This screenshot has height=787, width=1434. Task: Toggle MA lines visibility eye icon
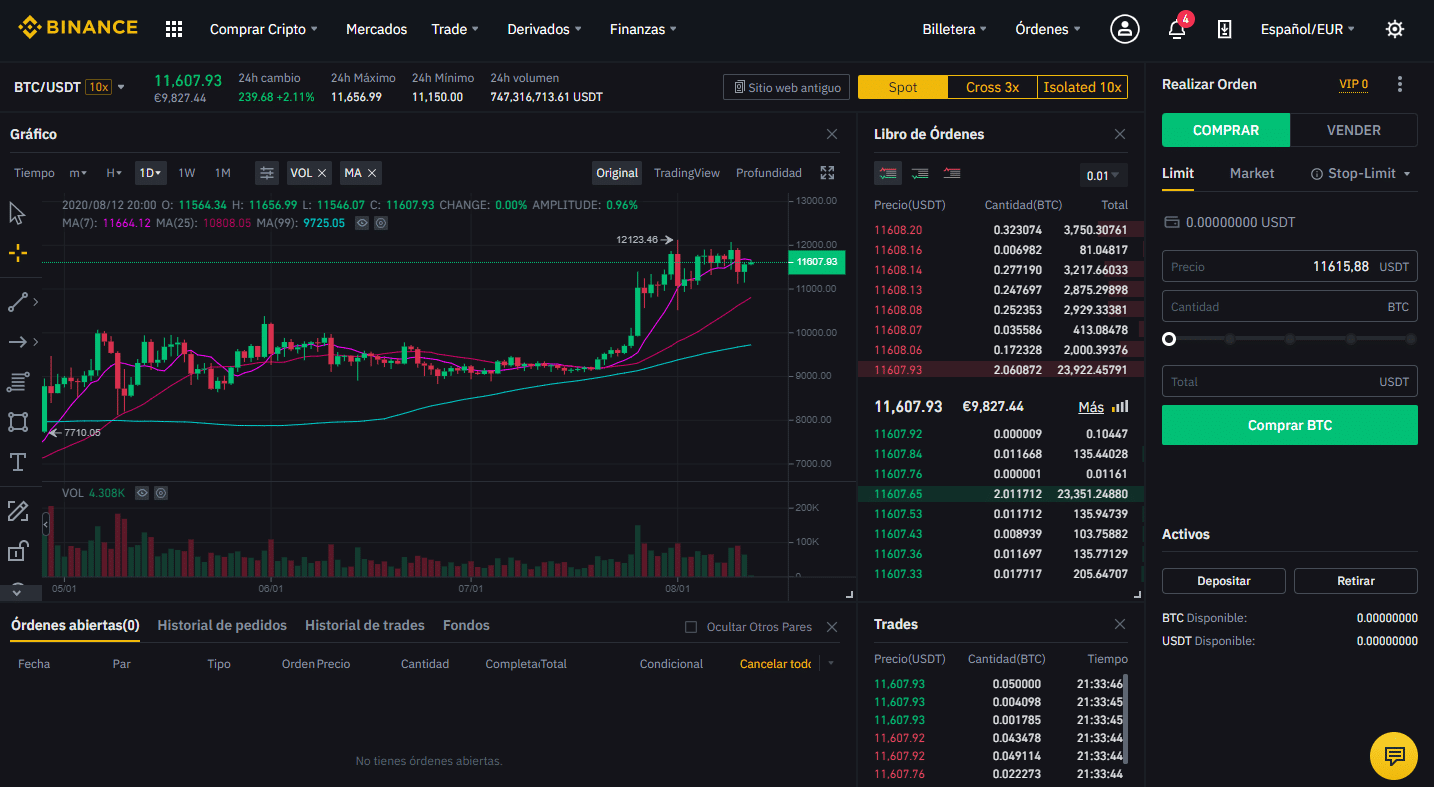coord(363,223)
